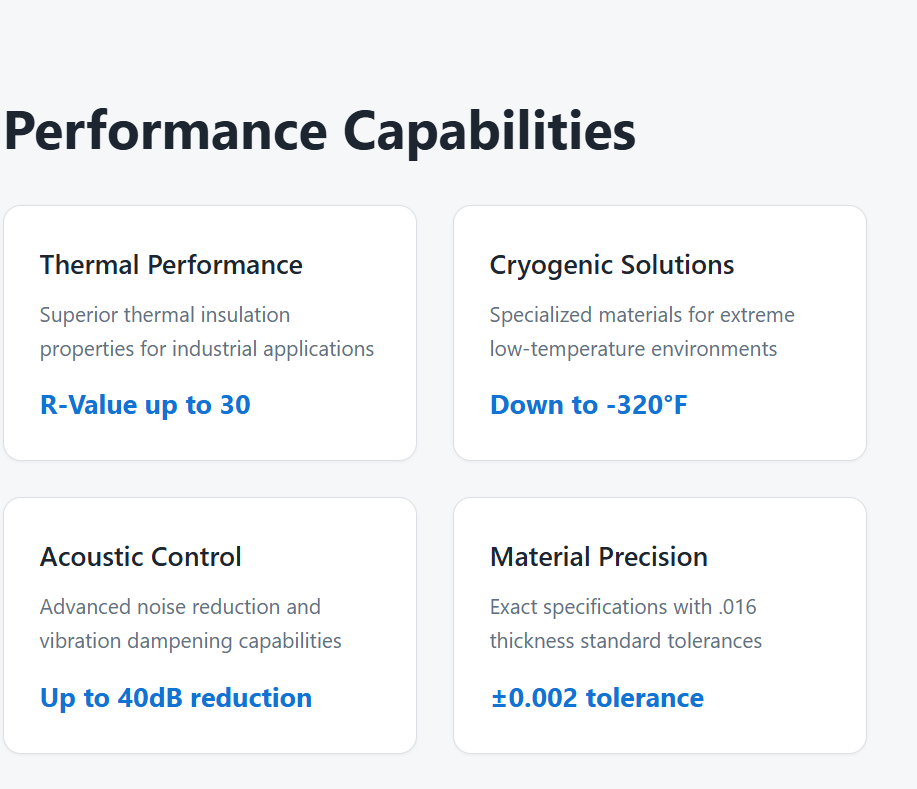Viewport: 917px width, 789px height.
Task: Click the 'Specialized materials for extreme' description text
Action: coord(642,315)
